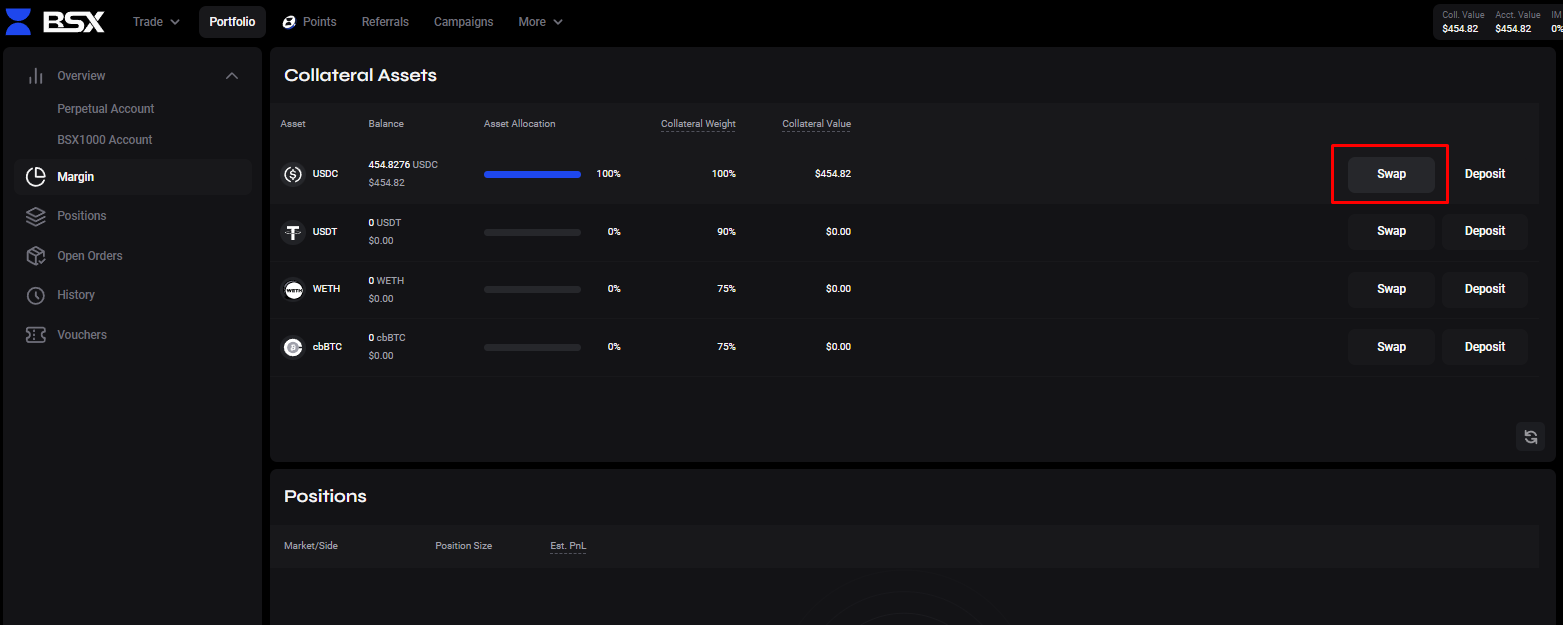This screenshot has width=1563, height=625.
Task: Click Deposit for USDT
Action: [1485, 231]
